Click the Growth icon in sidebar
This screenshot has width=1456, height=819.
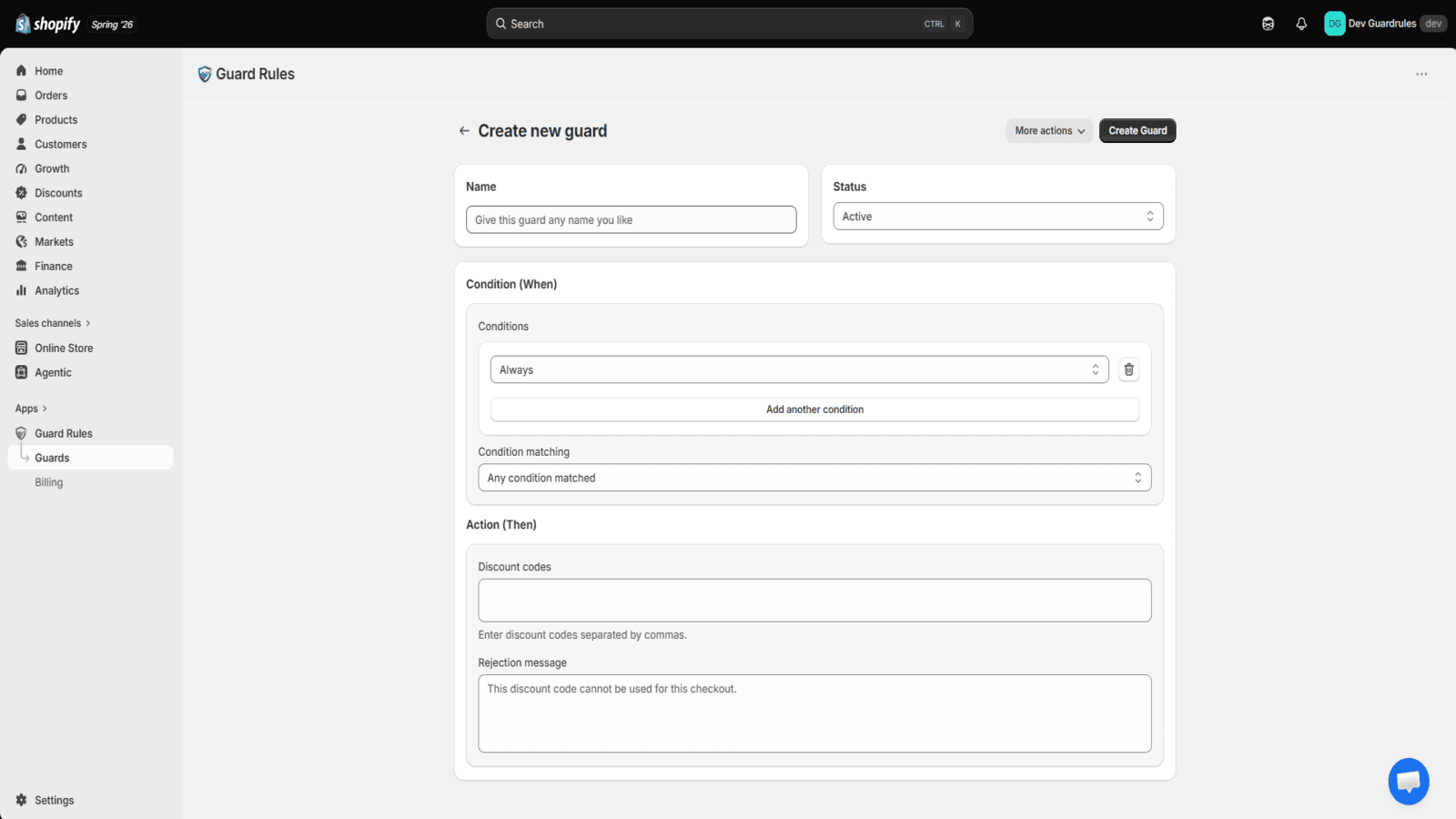click(x=21, y=168)
